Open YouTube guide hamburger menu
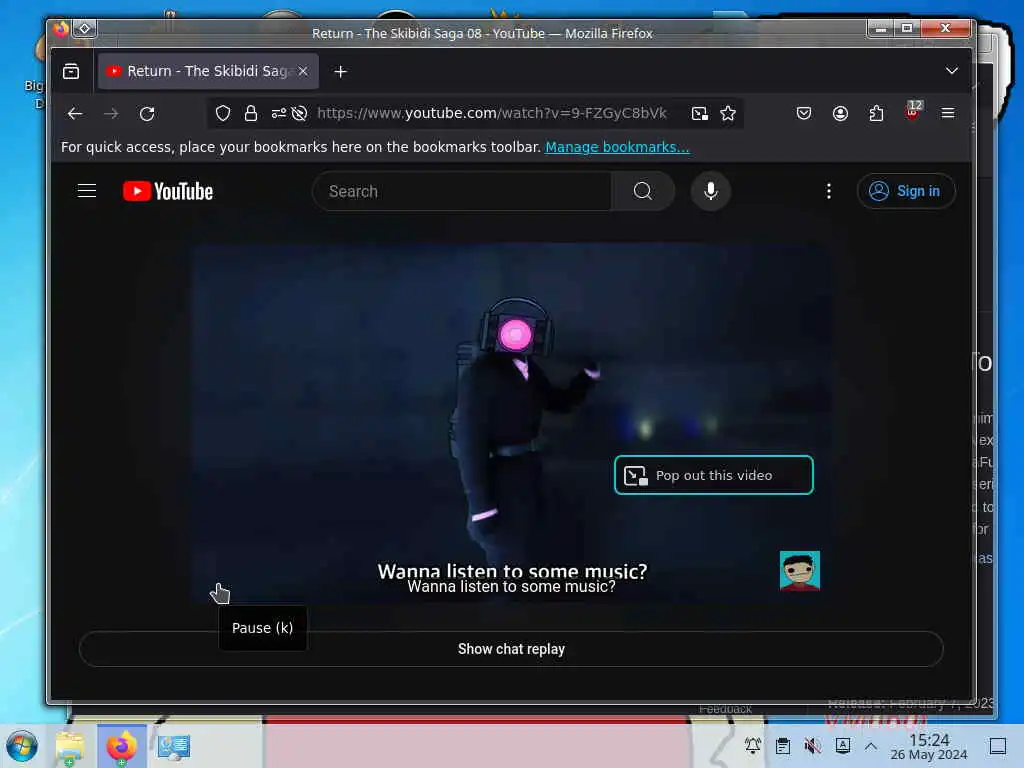The height and width of the screenshot is (768, 1024). coord(87,191)
